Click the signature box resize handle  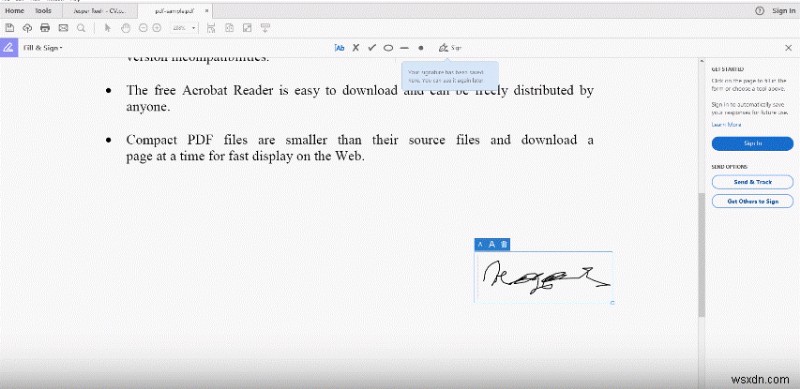click(x=612, y=303)
